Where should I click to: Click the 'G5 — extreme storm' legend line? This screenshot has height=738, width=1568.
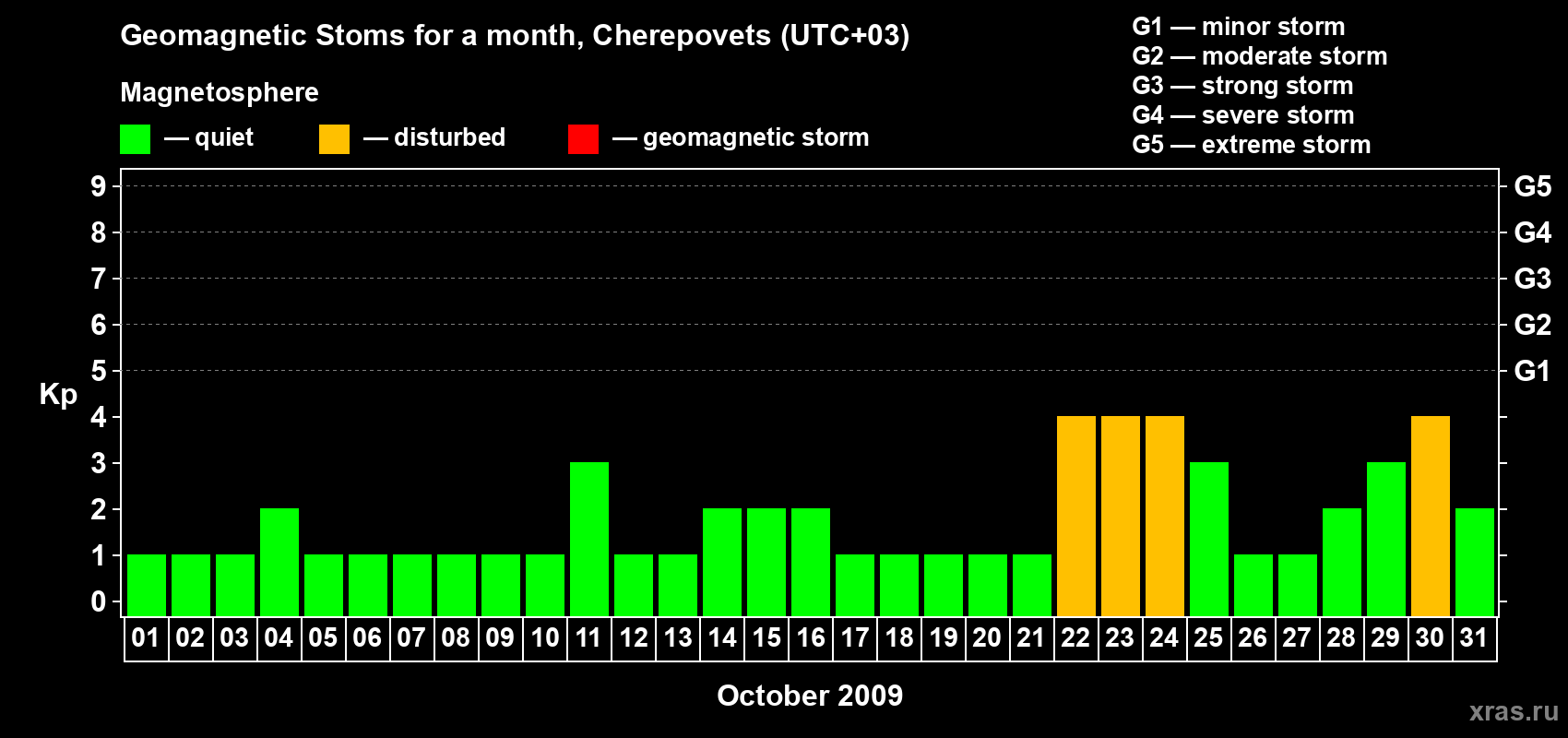(x=1252, y=145)
